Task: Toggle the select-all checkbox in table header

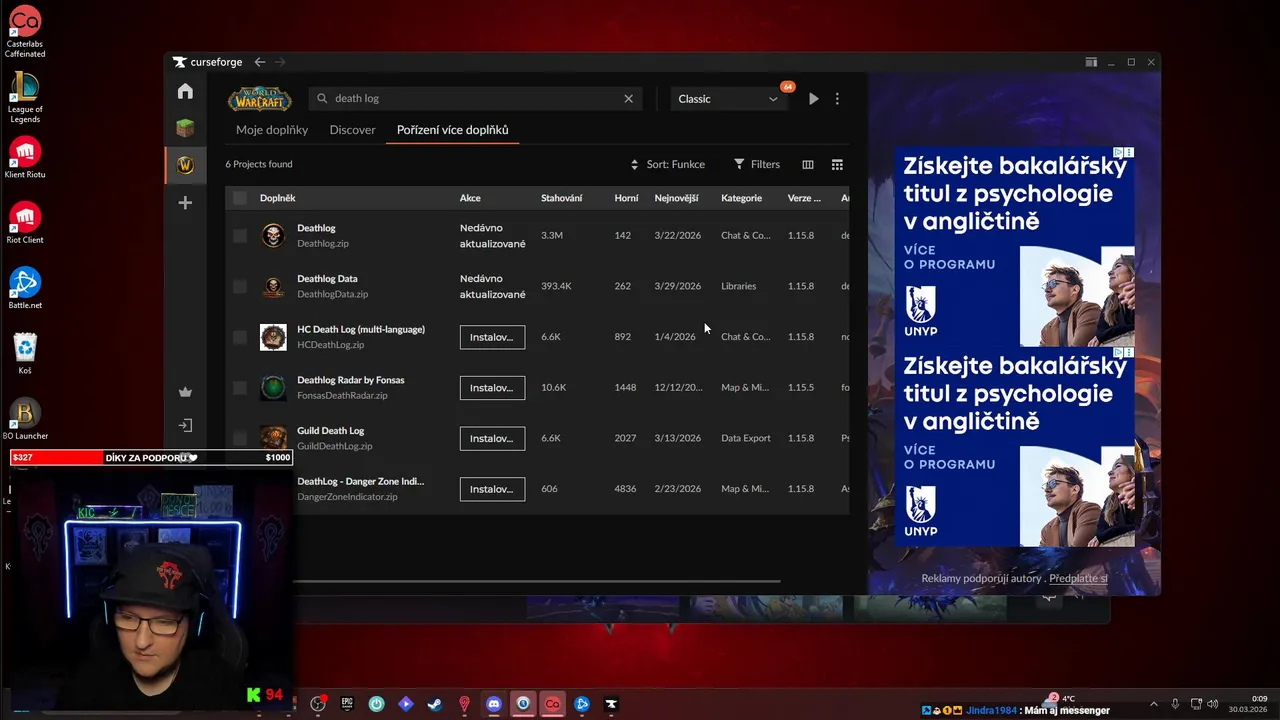Action: [x=240, y=198]
